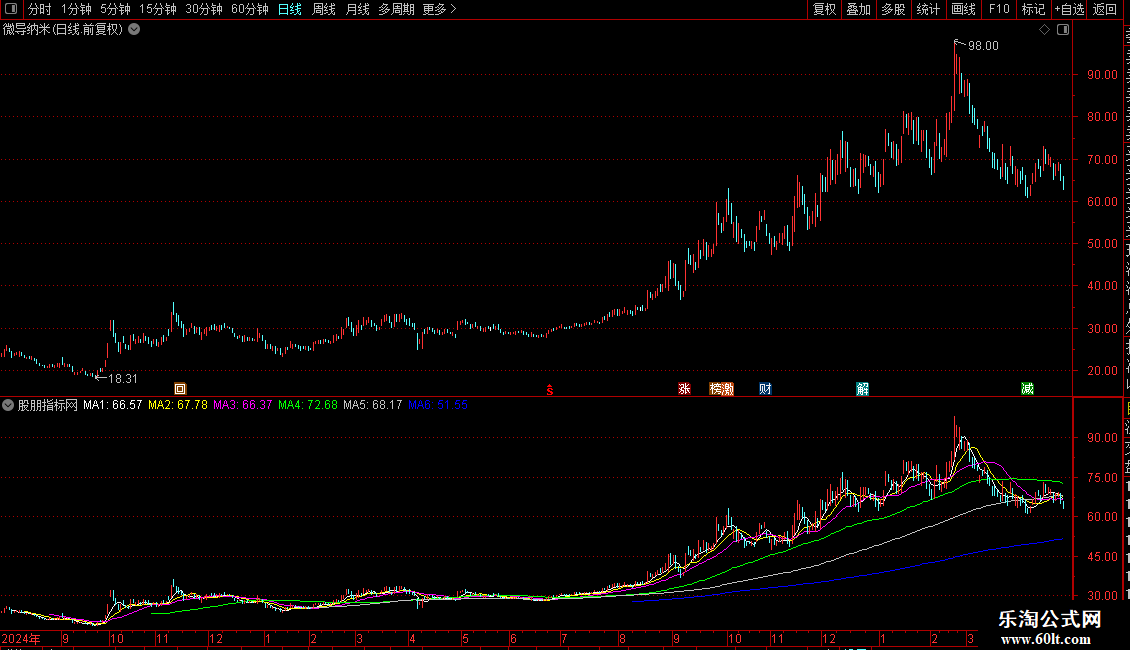Open the 回 buyback event marker
1130x650 pixels.
(180, 389)
